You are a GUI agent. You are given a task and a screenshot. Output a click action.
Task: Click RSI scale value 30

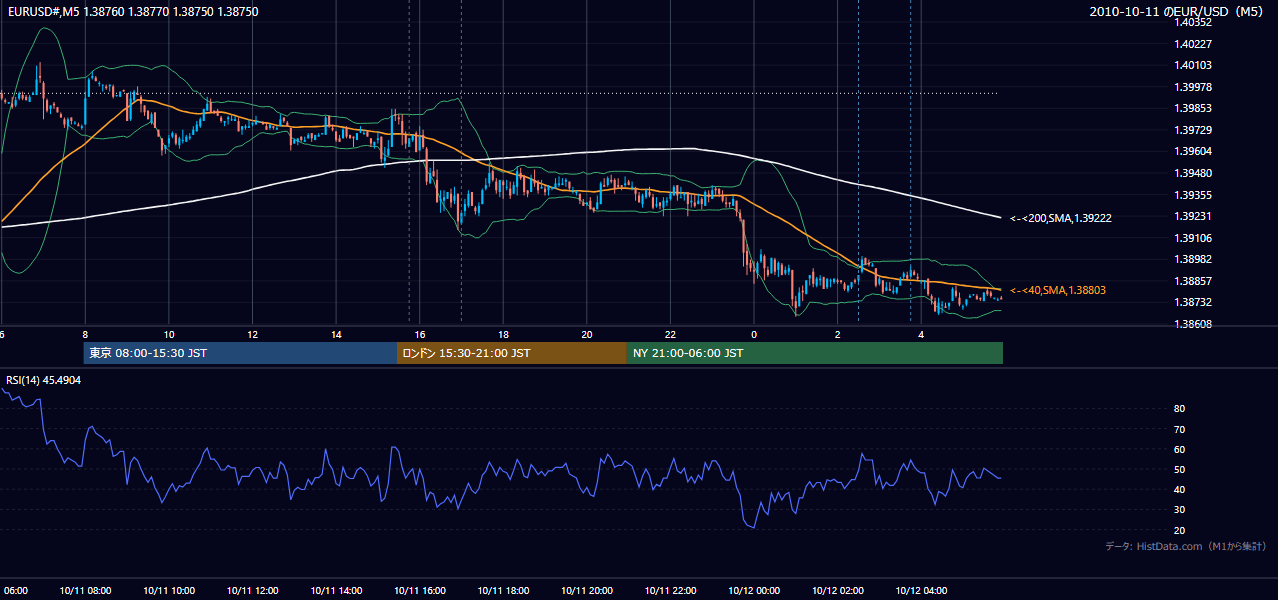(1180, 510)
